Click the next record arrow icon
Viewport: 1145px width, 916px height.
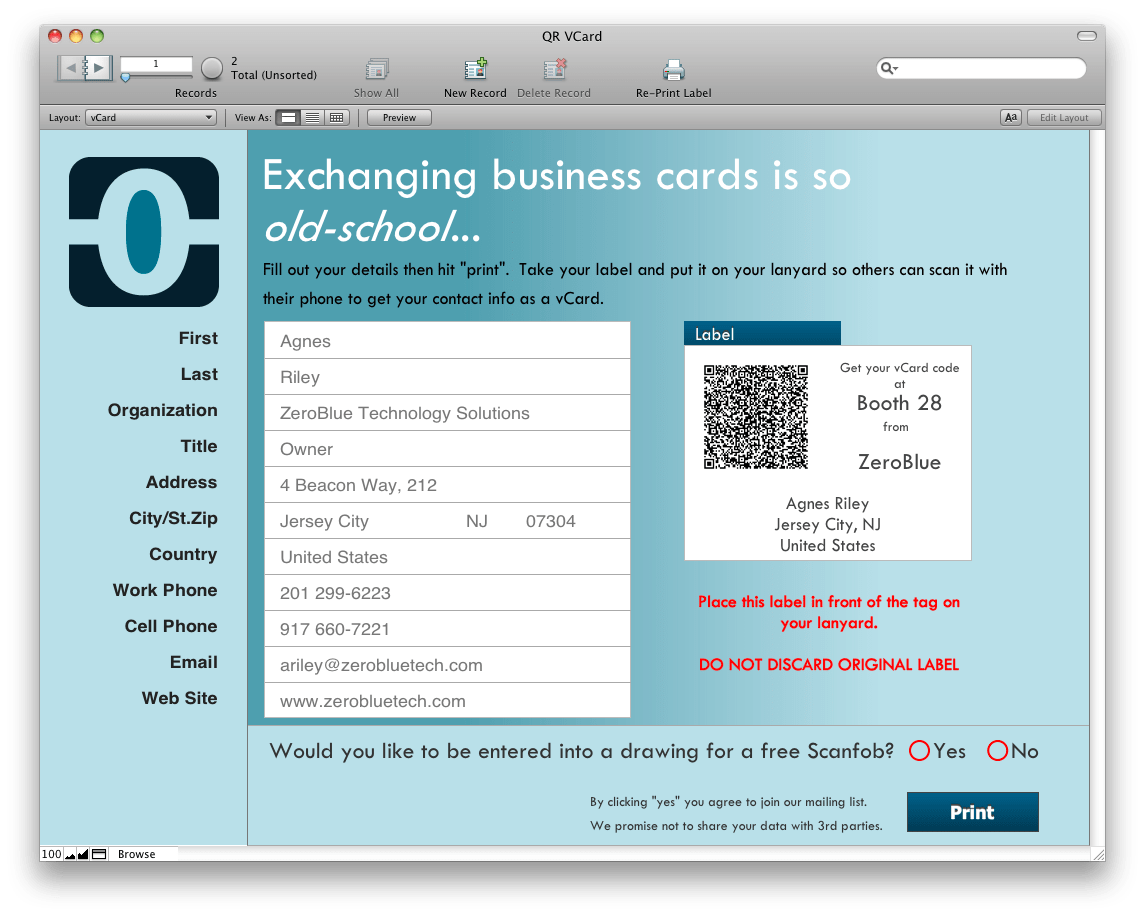pos(97,68)
